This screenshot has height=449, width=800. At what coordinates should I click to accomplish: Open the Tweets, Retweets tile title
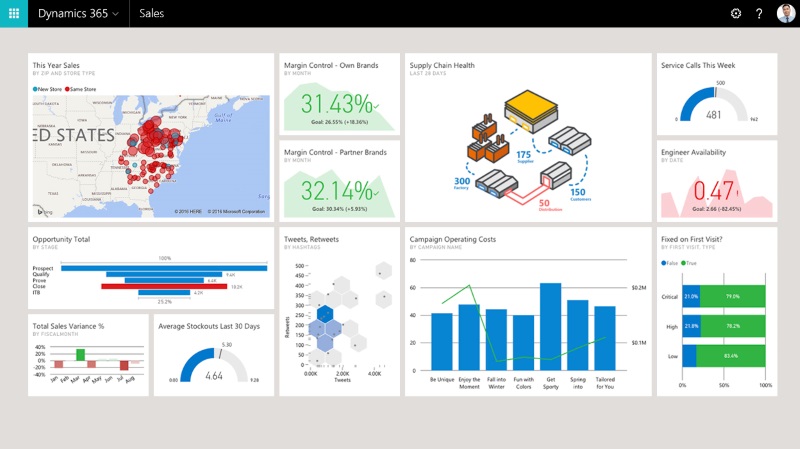[311, 239]
